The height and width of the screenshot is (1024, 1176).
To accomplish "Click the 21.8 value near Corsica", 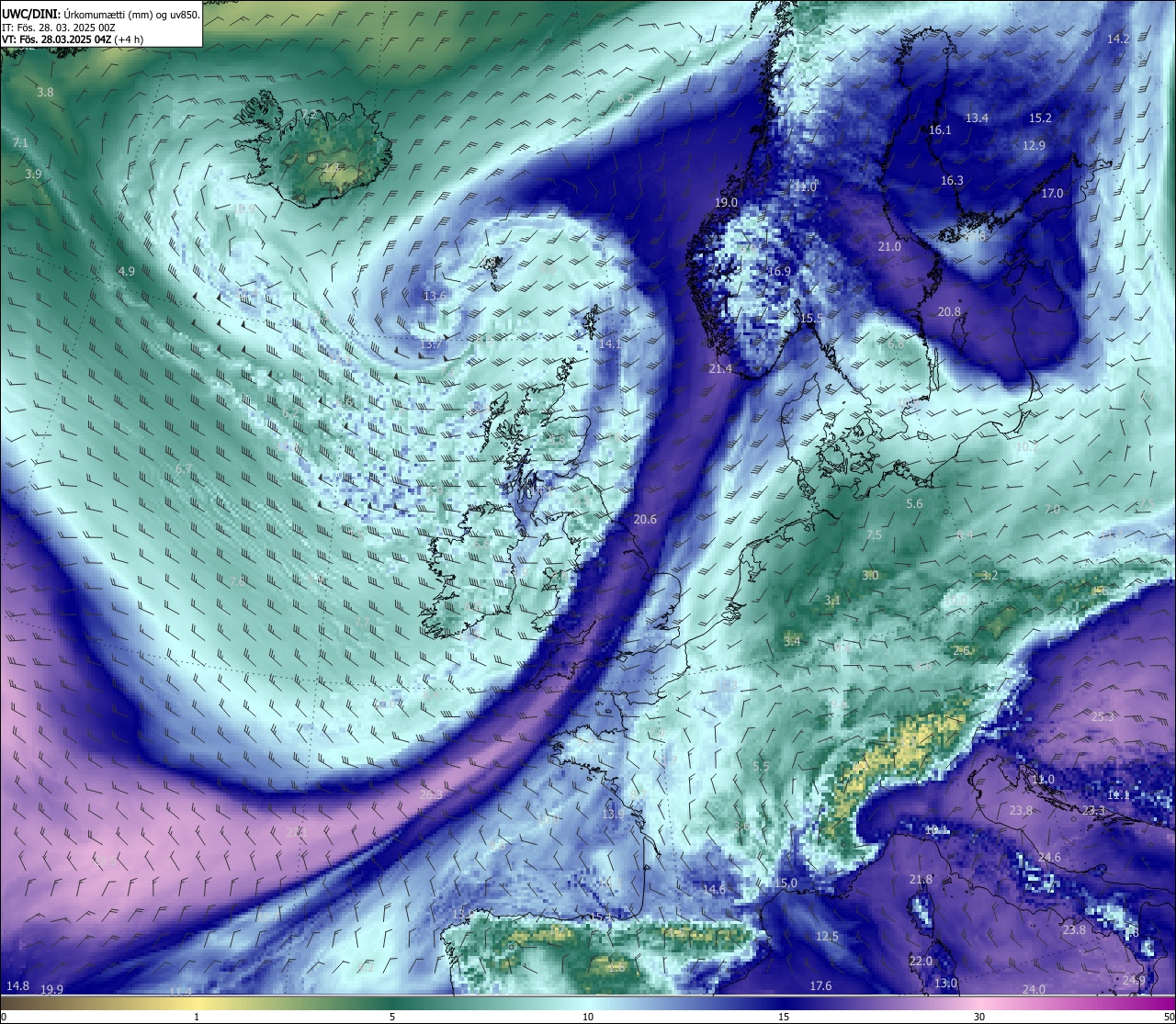I will coord(921,880).
